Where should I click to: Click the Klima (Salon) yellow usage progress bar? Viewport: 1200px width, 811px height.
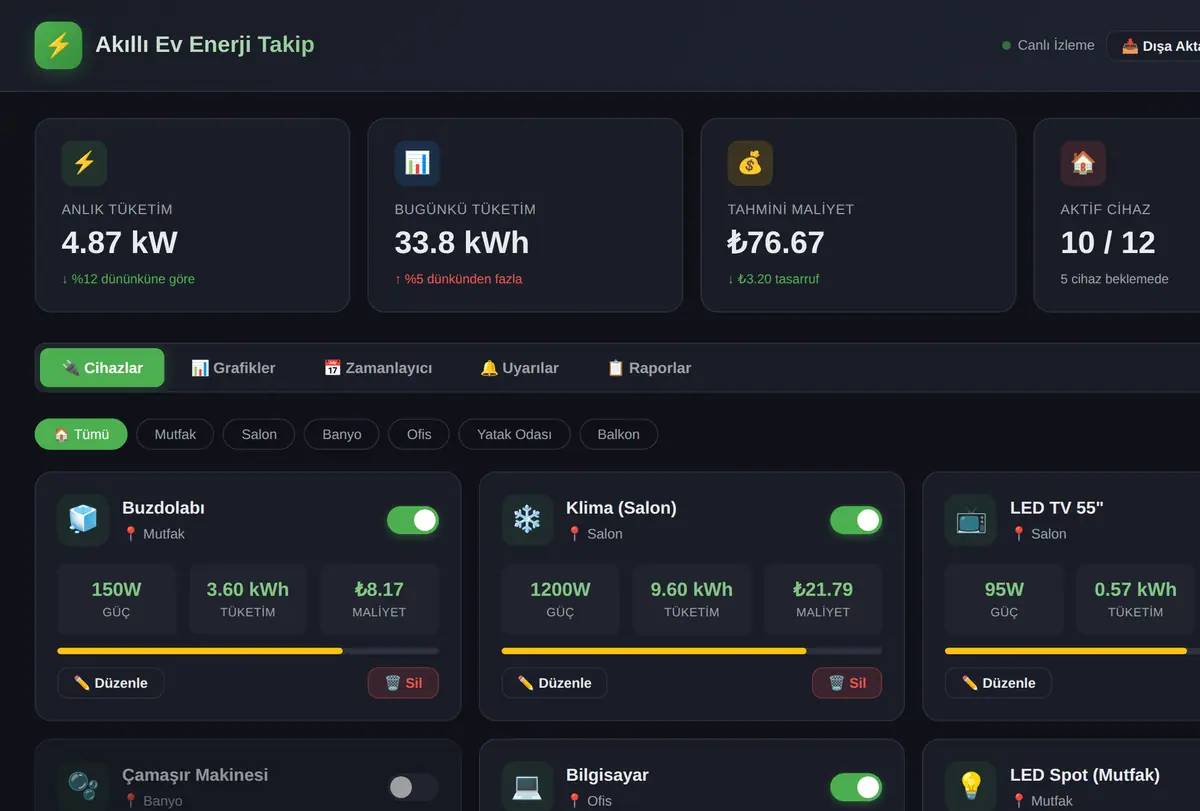click(654, 651)
